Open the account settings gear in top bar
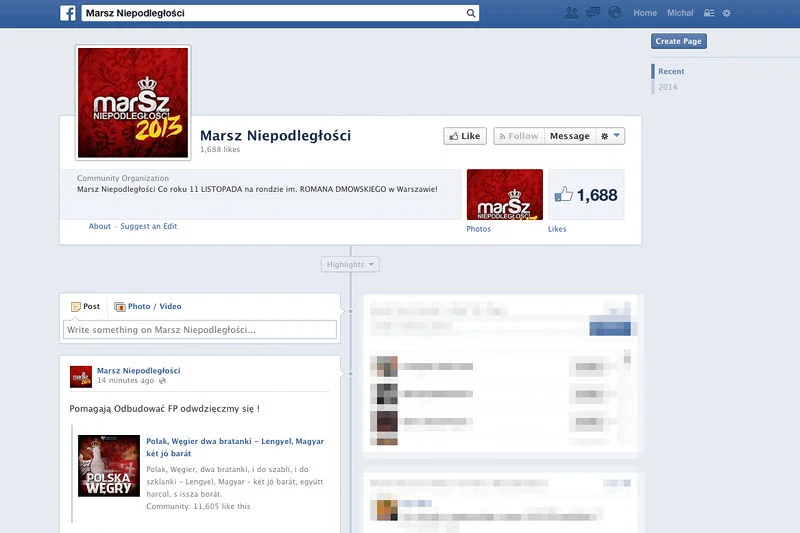 727,13
